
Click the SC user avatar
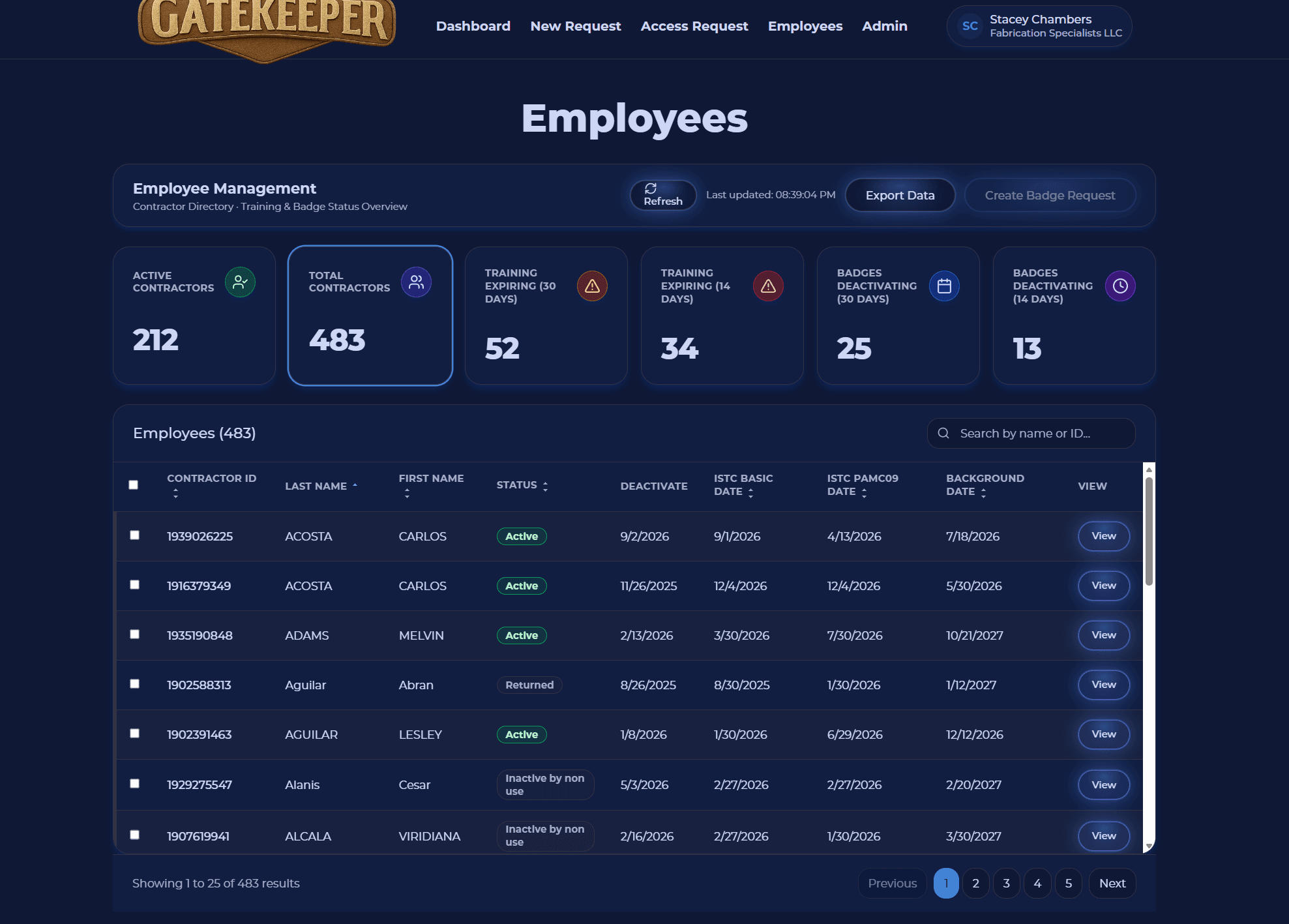(970, 26)
